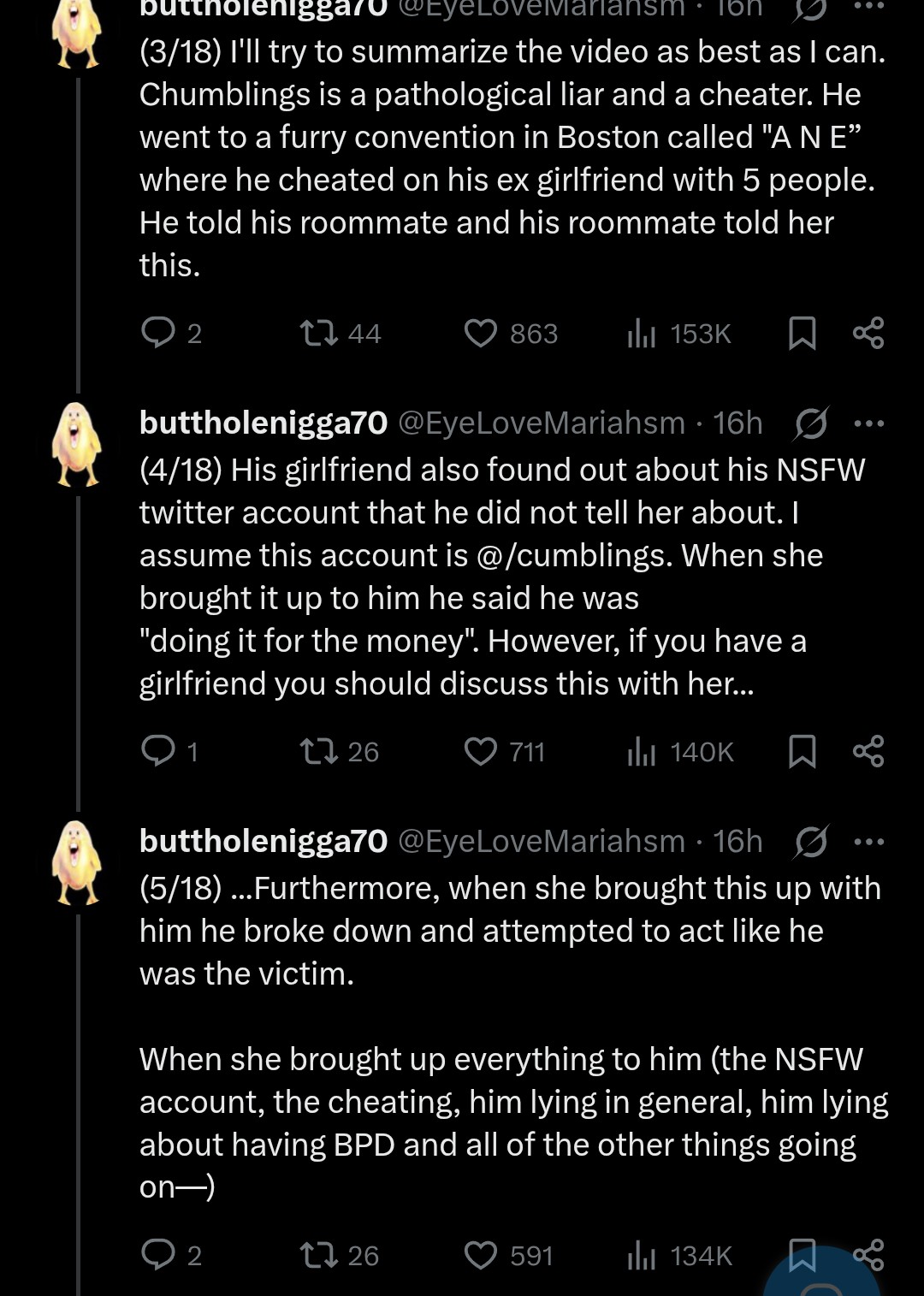View analytics for the 140K views tweet

click(x=642, y=751)
